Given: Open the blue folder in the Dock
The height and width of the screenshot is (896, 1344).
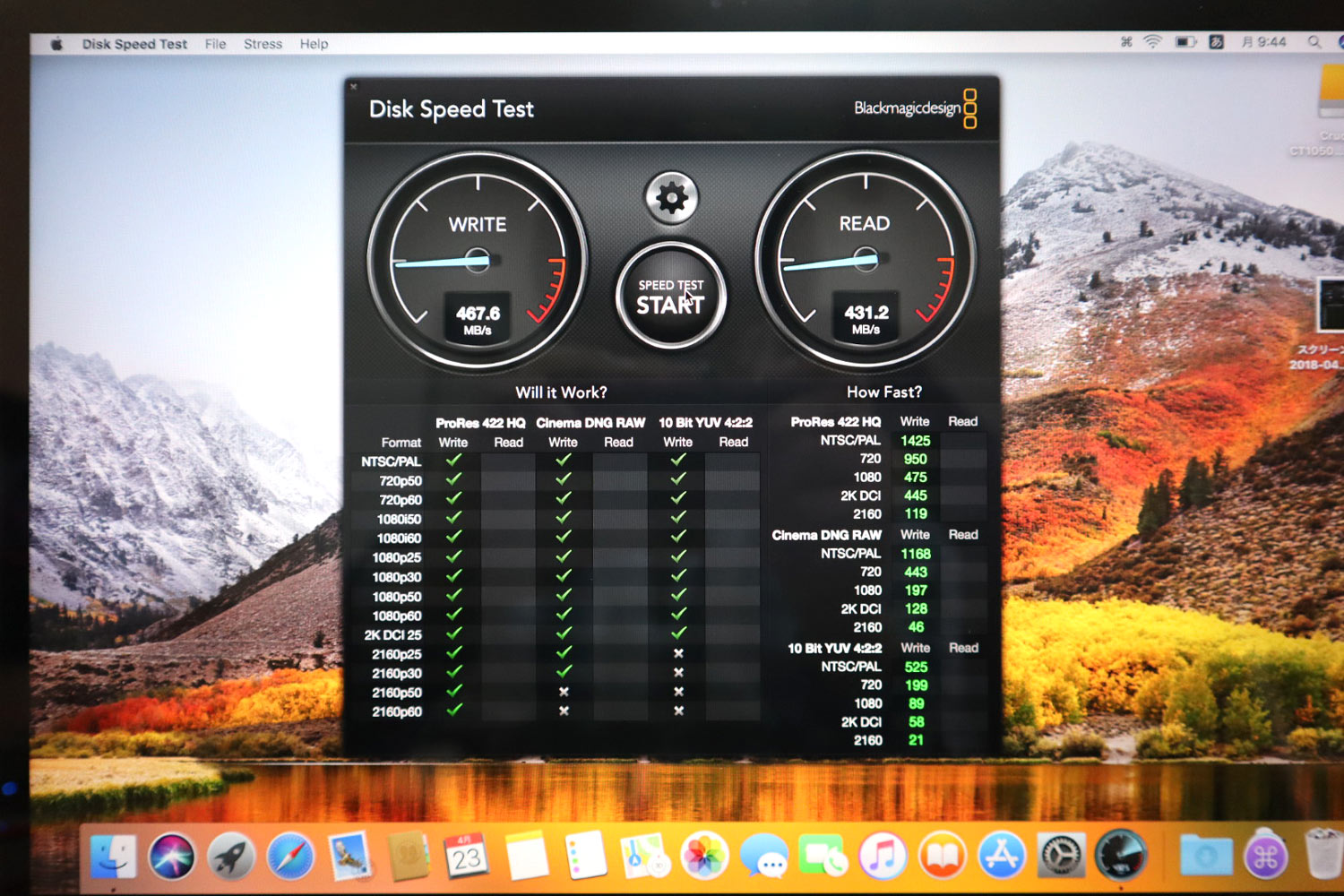Looking at the screenshot, I should [x=1206, y=856].
